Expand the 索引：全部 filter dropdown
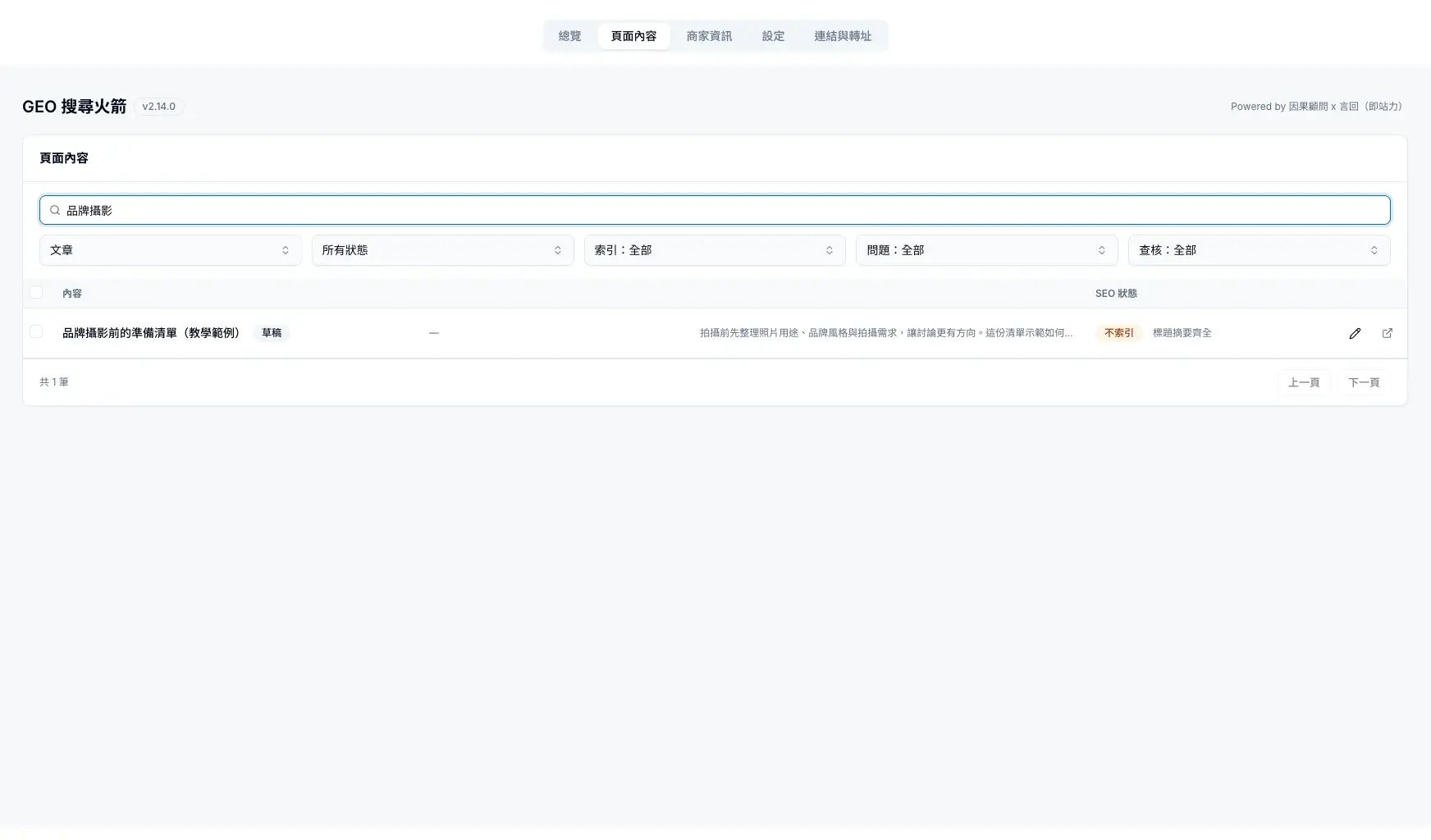Image resolution: width=1431 pixels, height=840 pixels. point(715,250)
